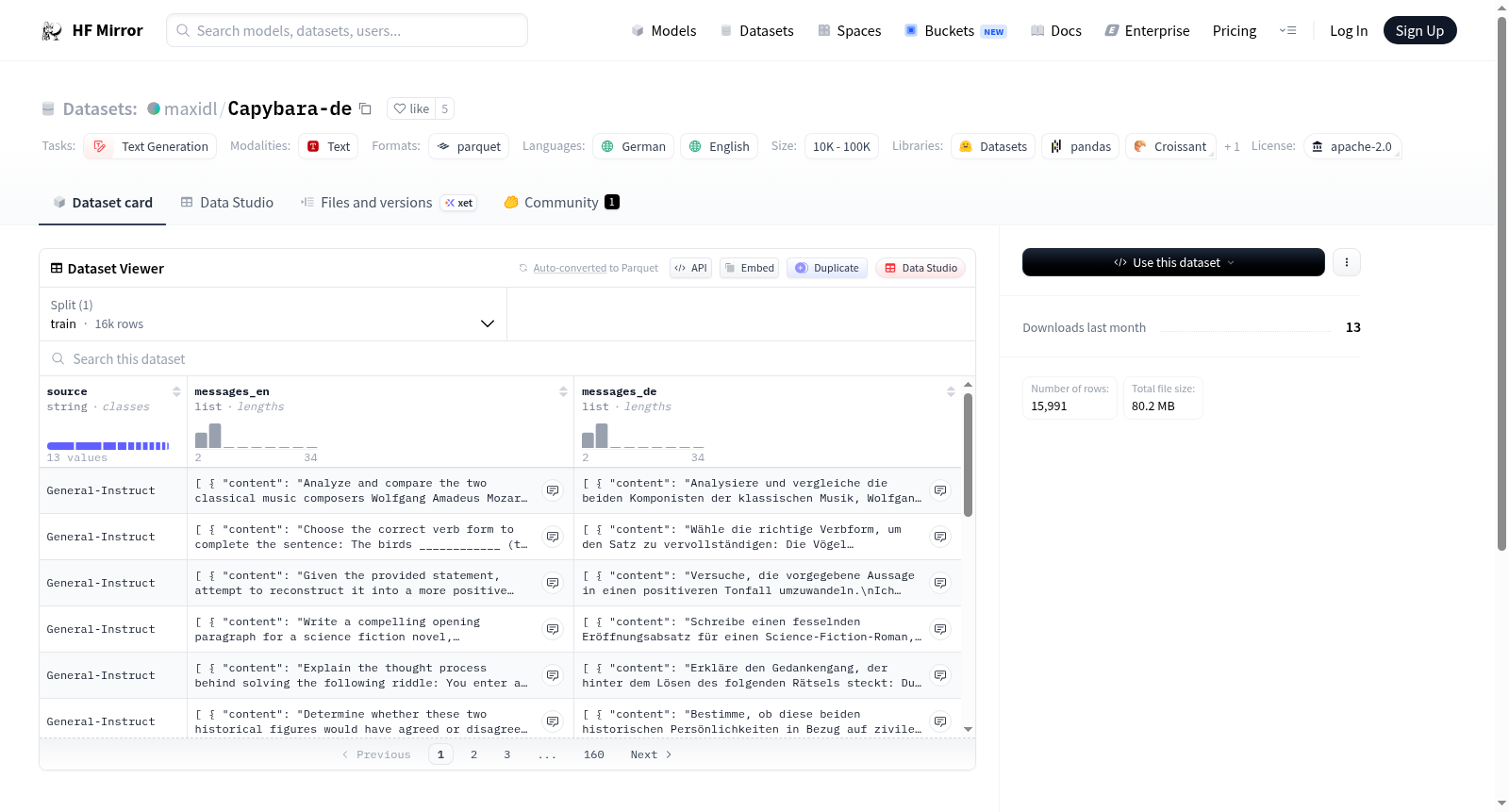Open the messages_de chat icon for the 'Wähle die richtige Verbform' row
The image size is (1509, 812).
point(940,537)
